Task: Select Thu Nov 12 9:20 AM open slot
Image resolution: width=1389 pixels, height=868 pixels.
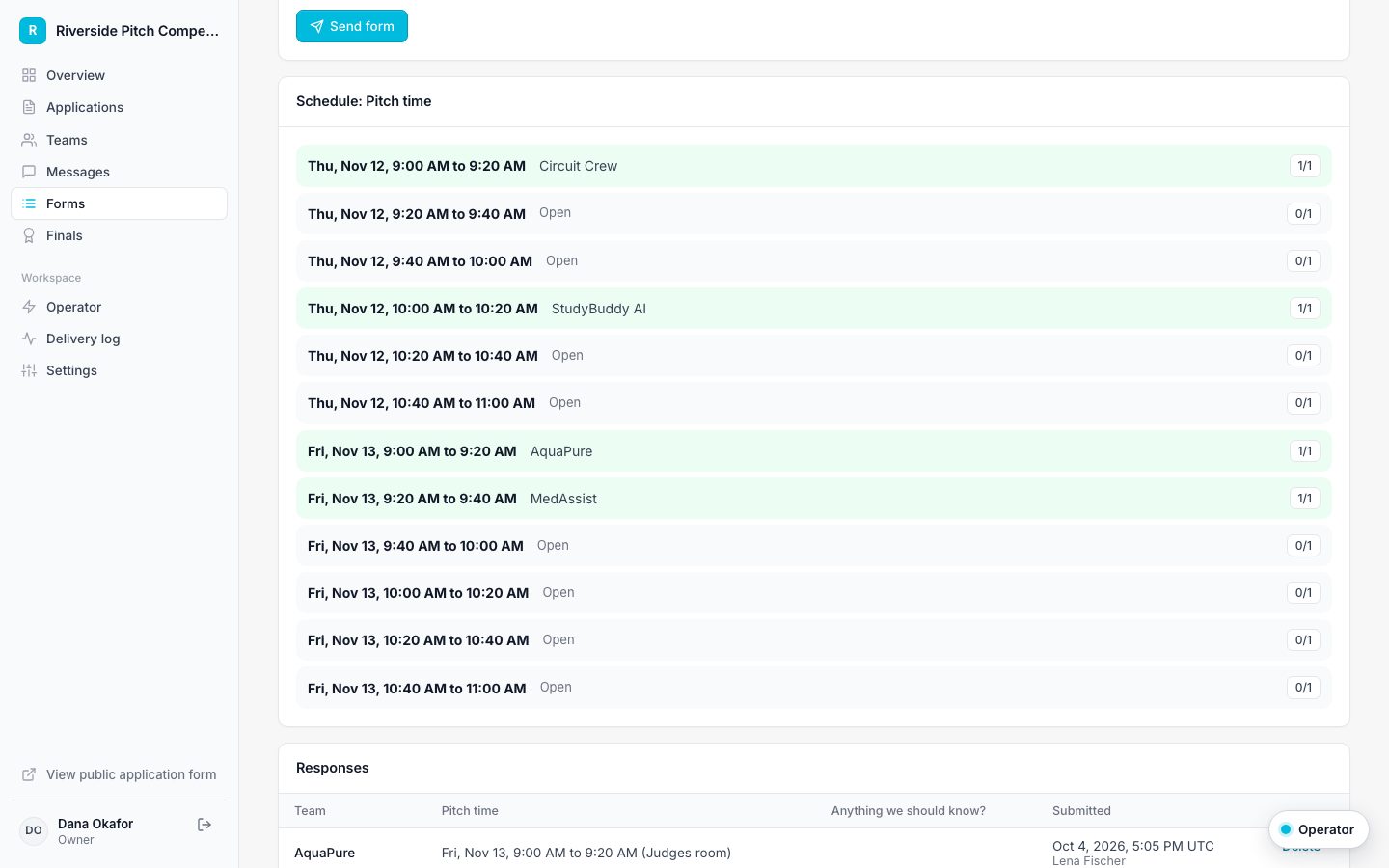Action: (814, 213)
